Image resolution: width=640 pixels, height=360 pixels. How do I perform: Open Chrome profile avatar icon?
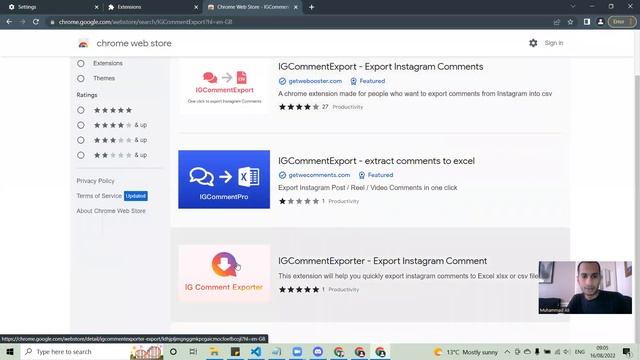click(x=600, y=22)
